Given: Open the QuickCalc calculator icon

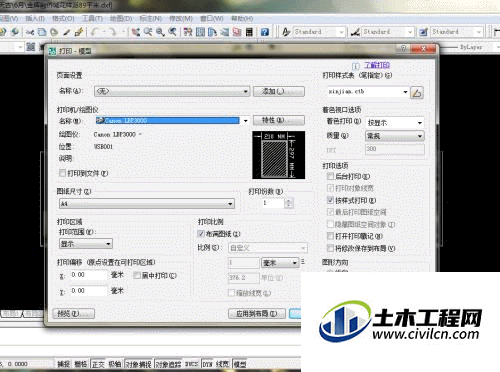Looking at the screenshot, I should point(249,32).
